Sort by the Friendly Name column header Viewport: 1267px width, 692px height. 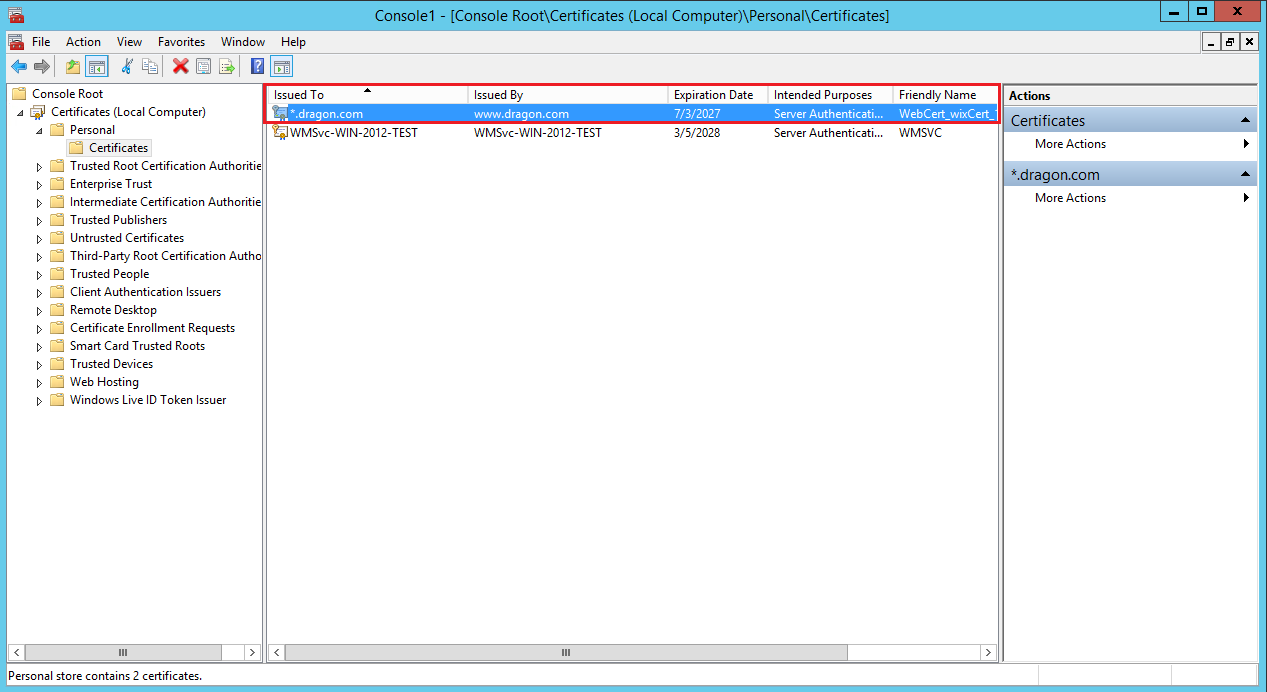[945, 95]
